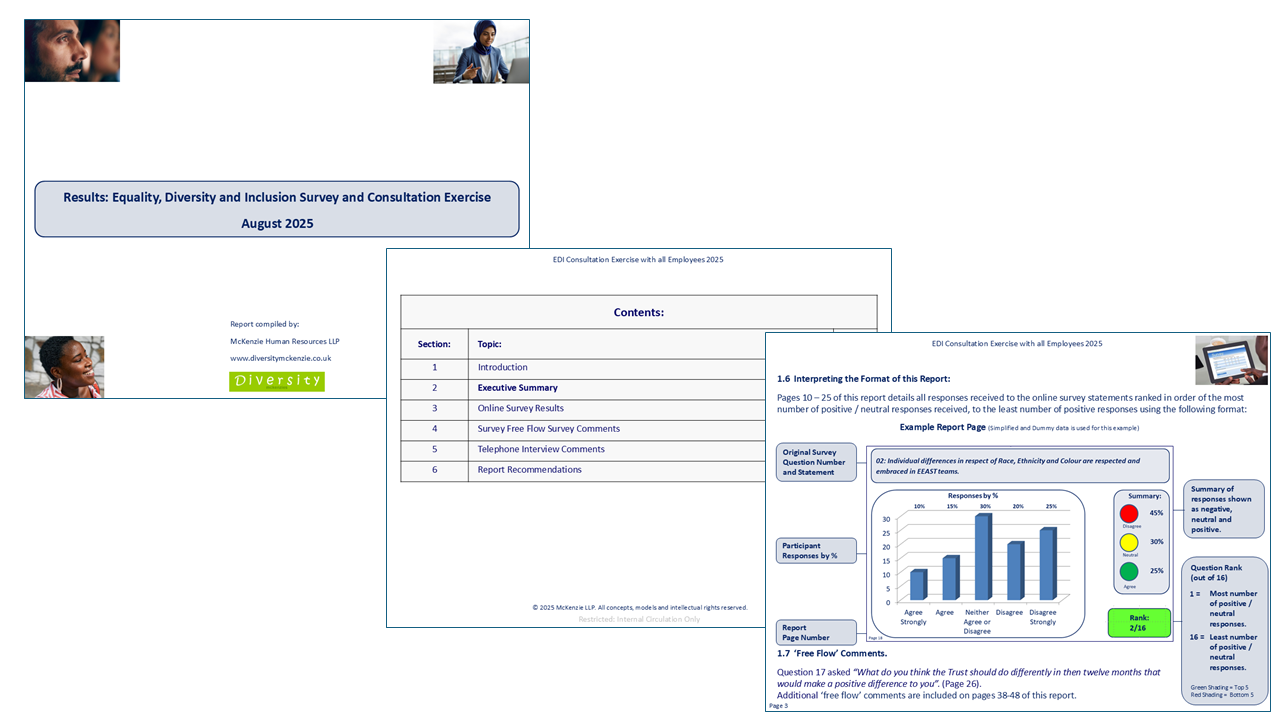
Task: Click the tablet device photo
Action: (x=1231, y=360)
